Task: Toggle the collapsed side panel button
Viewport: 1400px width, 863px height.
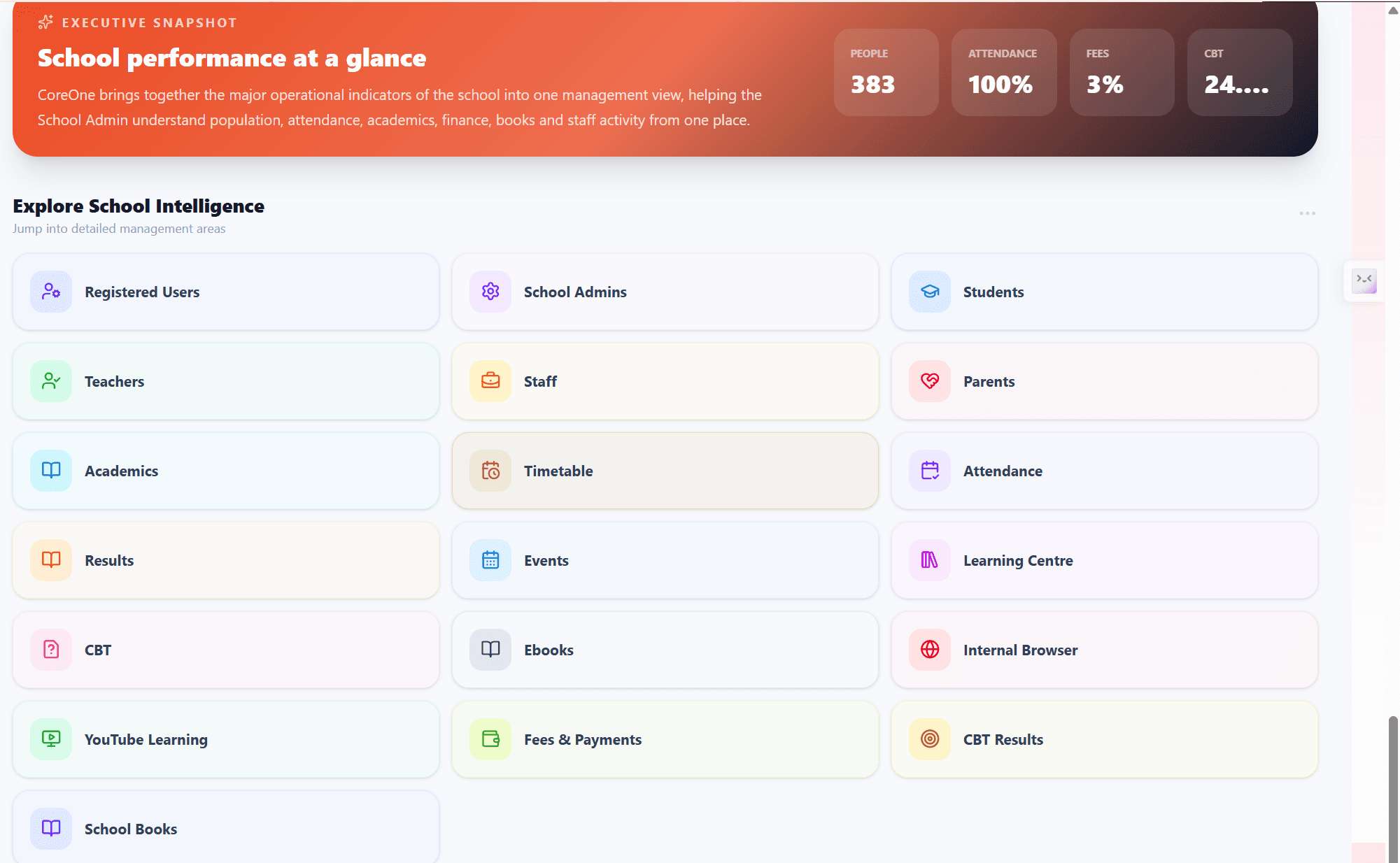Action: click(x=1364, y=281)
